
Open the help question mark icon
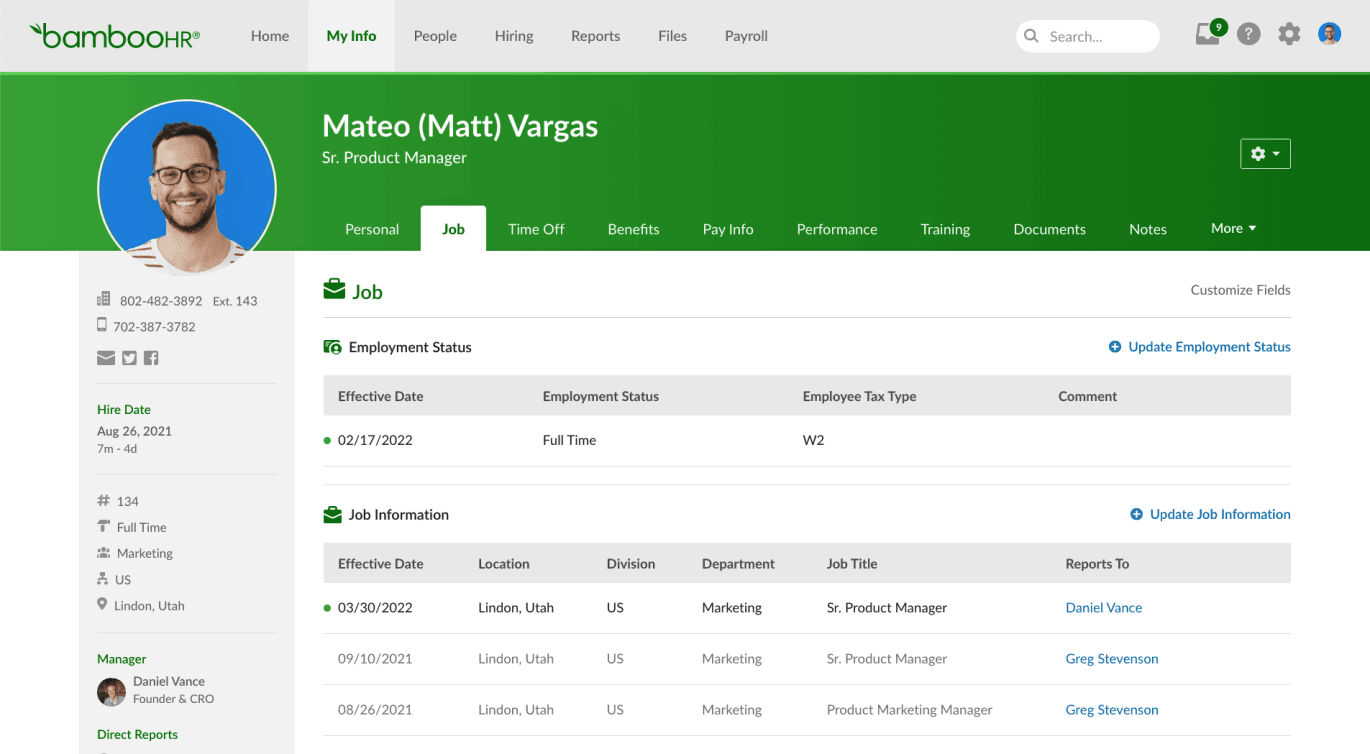pyautogui.click(x=1248, y=33)
